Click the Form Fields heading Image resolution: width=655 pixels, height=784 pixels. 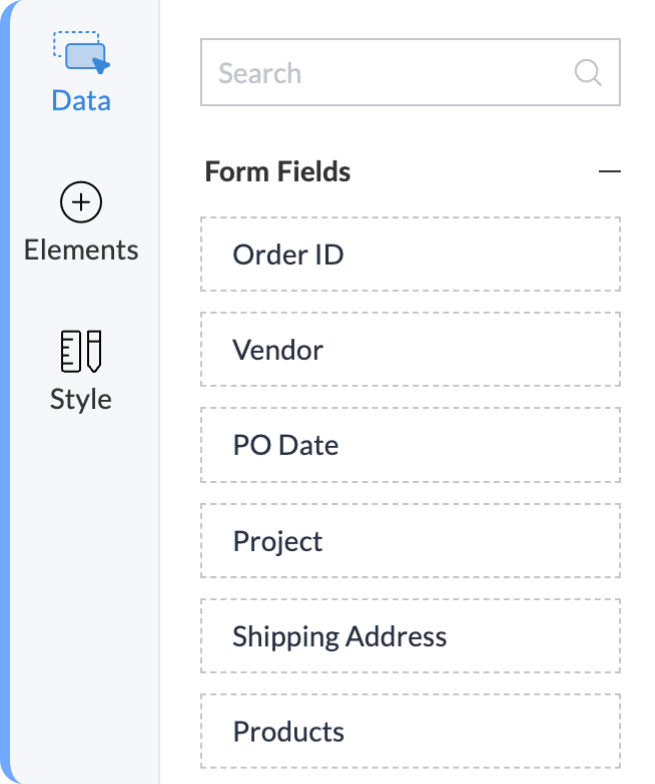point(278,172)
